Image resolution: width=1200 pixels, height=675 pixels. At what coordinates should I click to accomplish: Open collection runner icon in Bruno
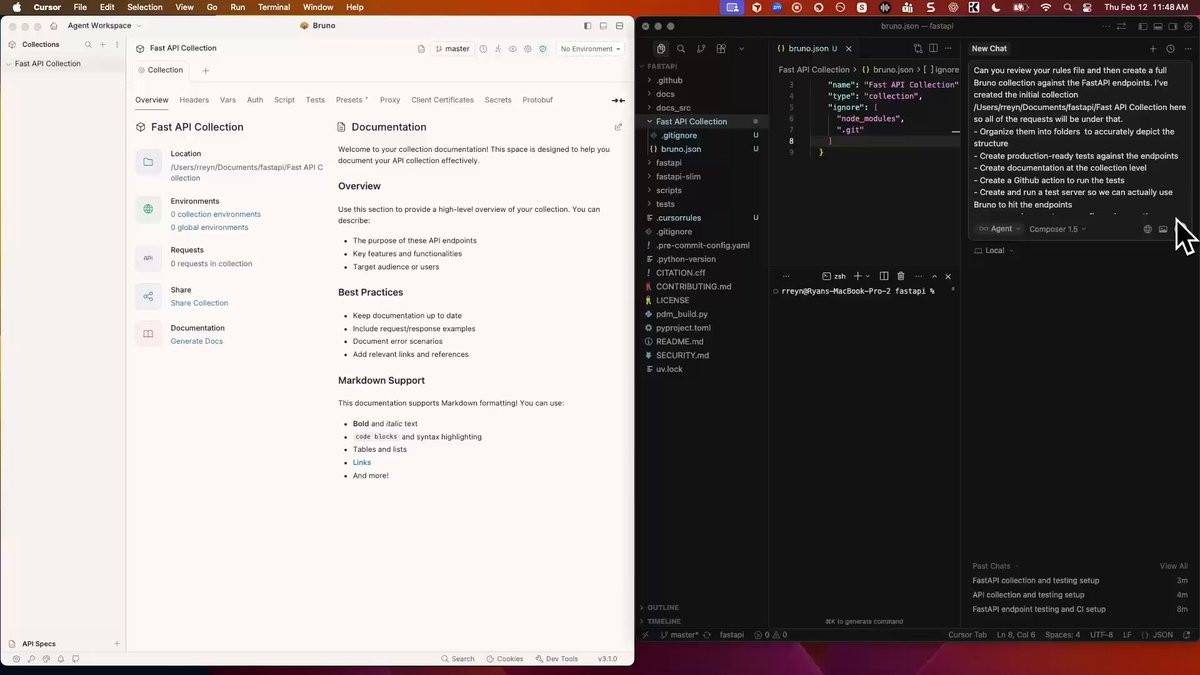498,48
